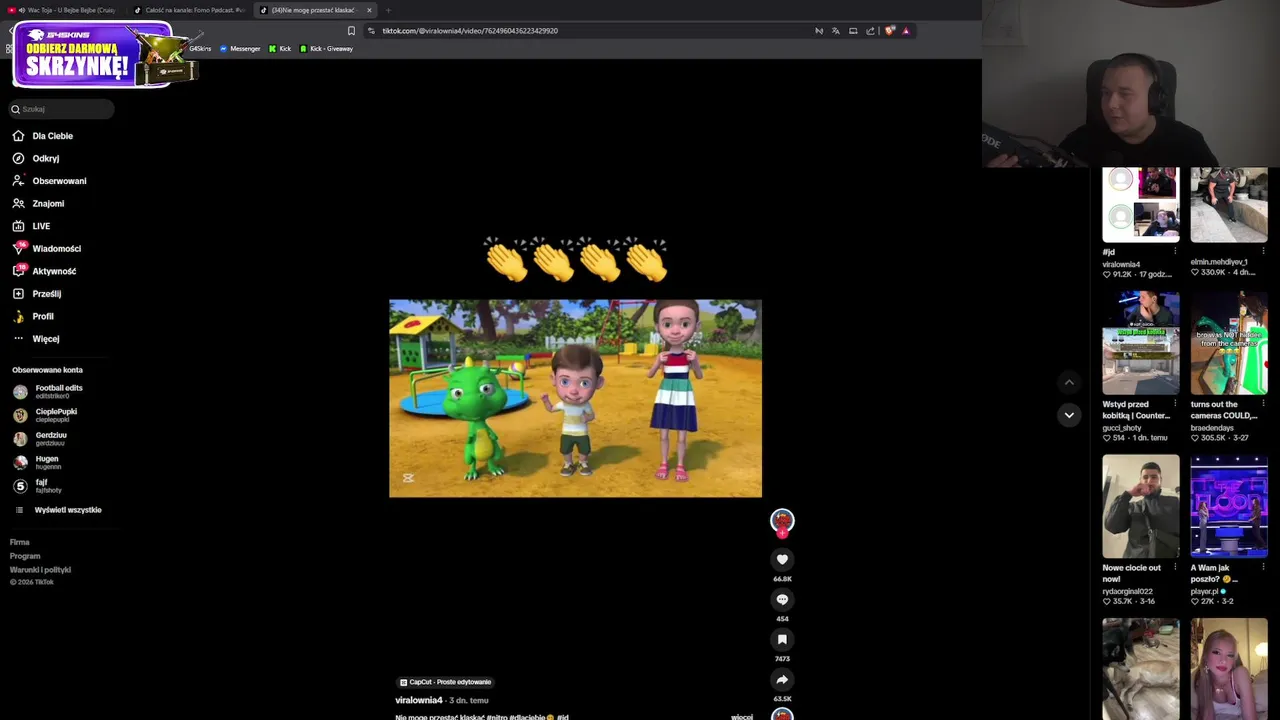This screenshot has width=1280, height=720.
Task: Switch to the Wac Toja browser tab
Action: (64, 10)
